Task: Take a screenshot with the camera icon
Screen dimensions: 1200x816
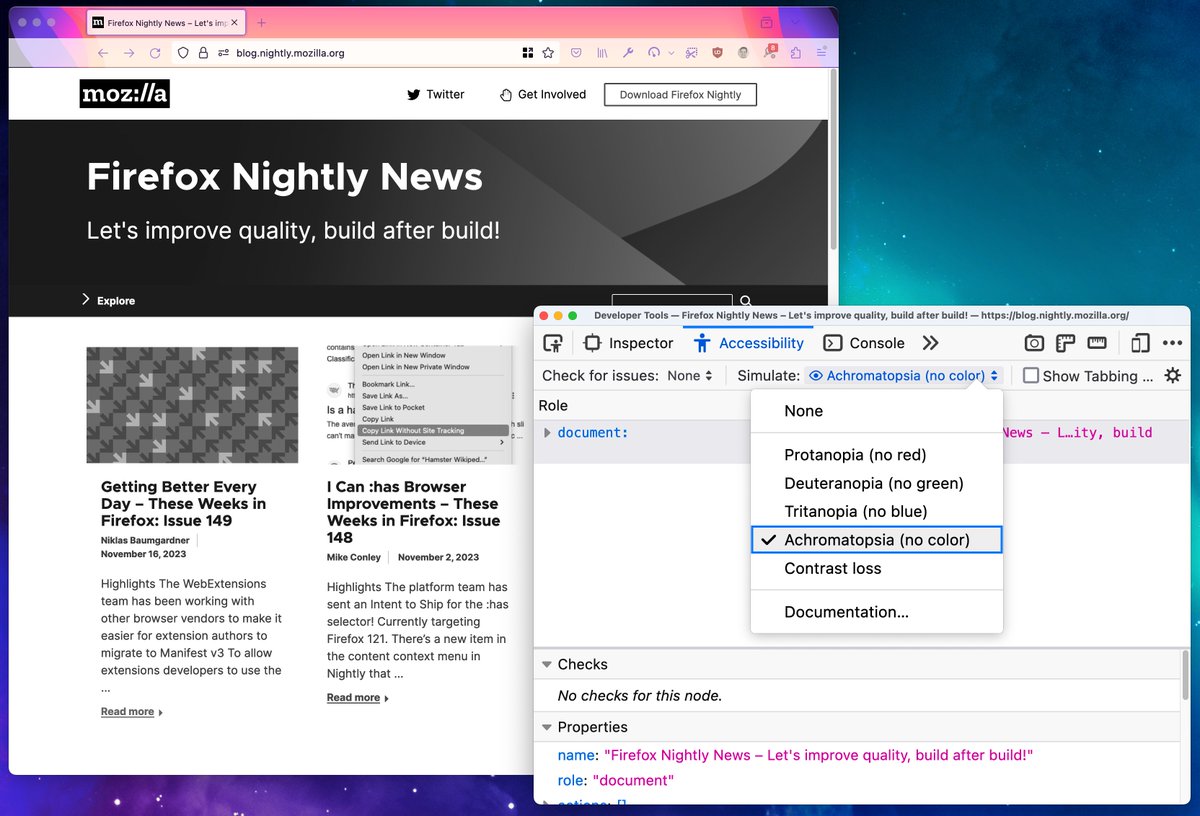Action: pos(1035,343)
